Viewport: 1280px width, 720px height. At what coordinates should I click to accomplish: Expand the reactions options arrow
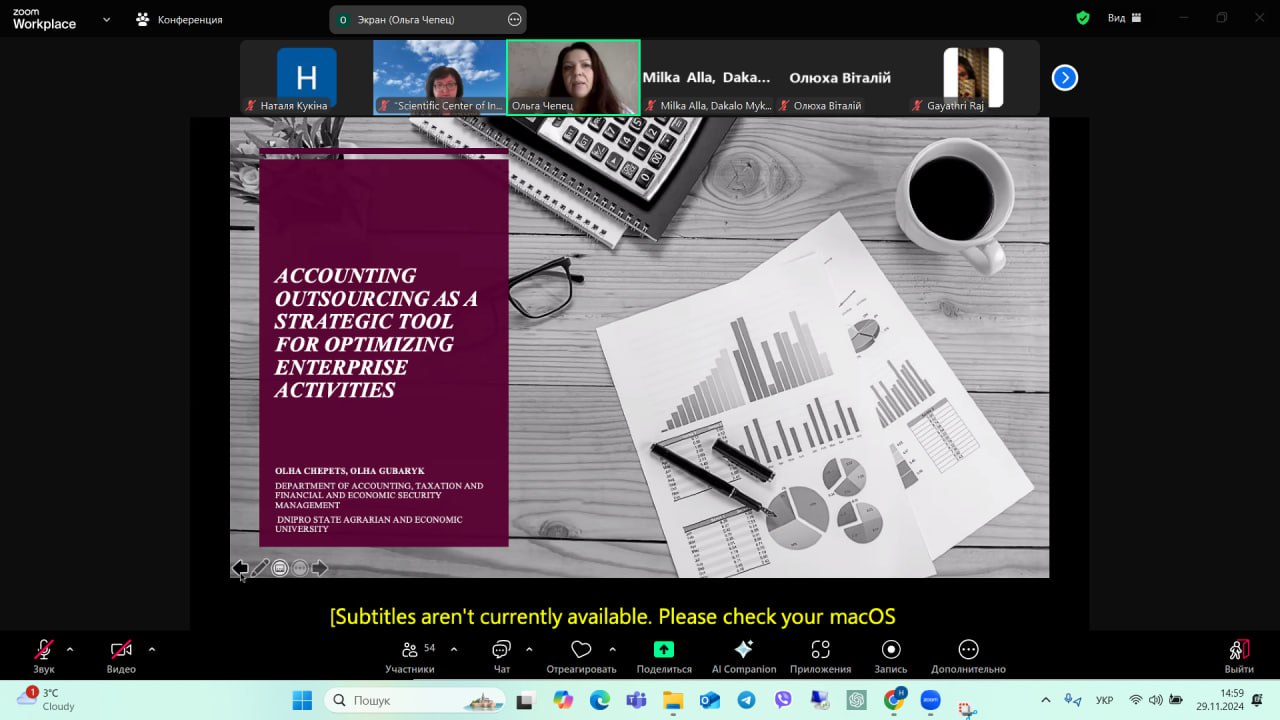(x=612, y=649)
